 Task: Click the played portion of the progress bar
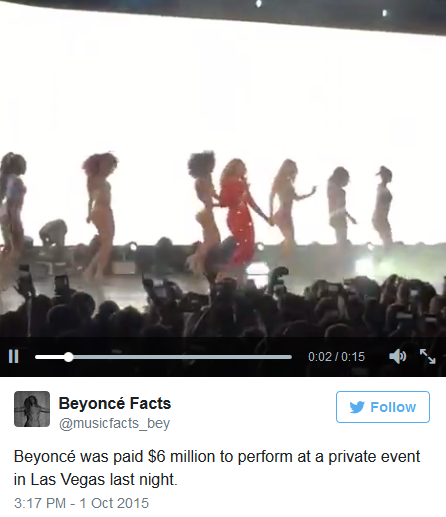pyautogui.click(x=50, y=357)
